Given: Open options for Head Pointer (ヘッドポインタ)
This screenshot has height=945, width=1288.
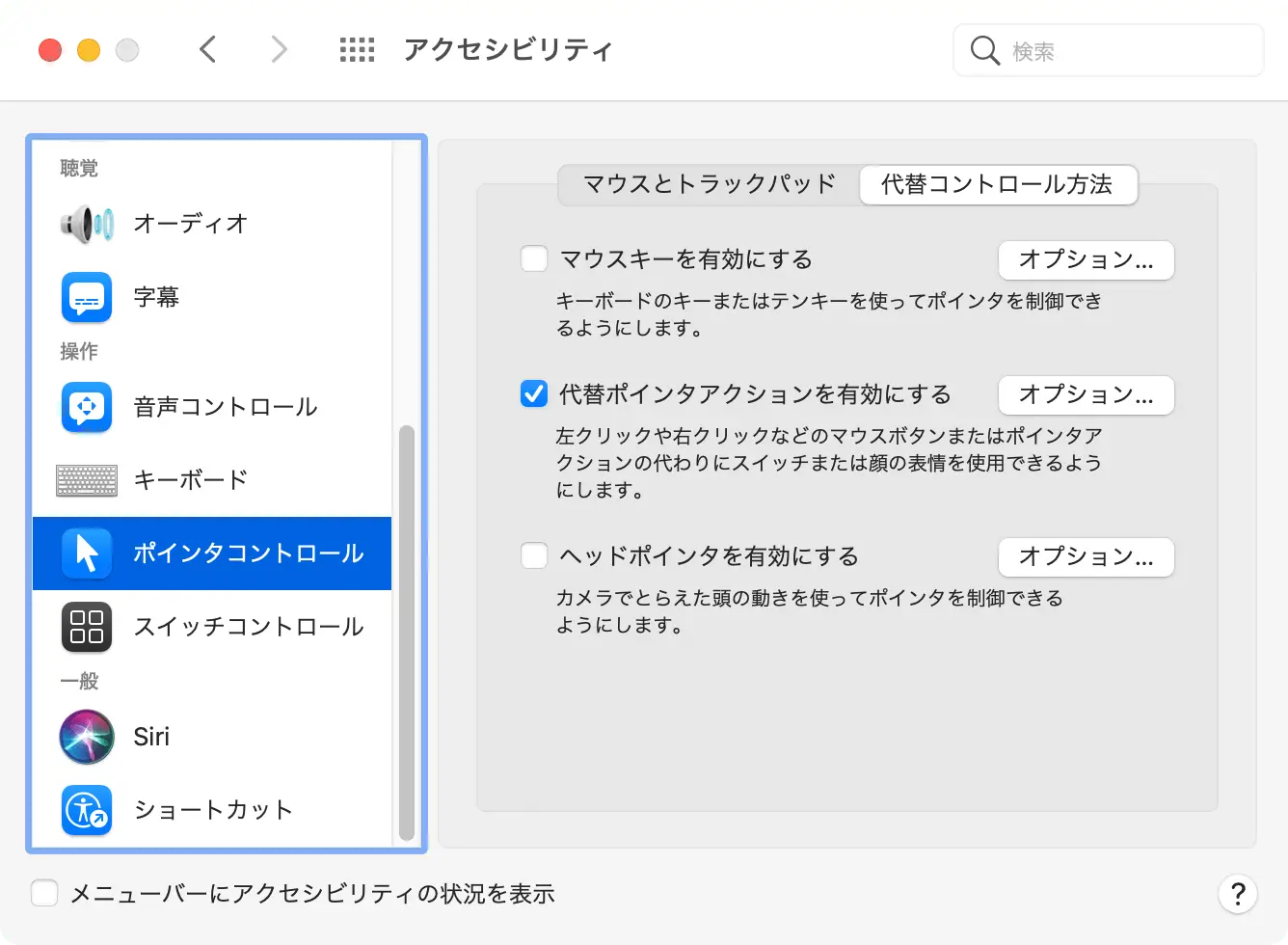Looking at the screenshot, I should click(x=1086, y=557).
